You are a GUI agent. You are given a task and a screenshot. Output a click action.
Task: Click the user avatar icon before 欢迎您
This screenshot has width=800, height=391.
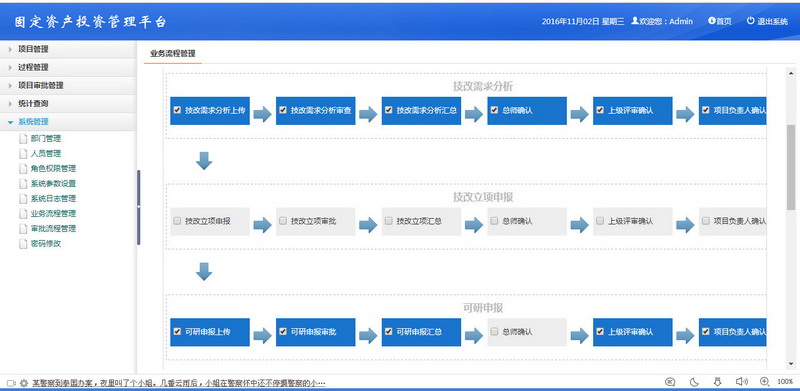[x=635, y=21]
